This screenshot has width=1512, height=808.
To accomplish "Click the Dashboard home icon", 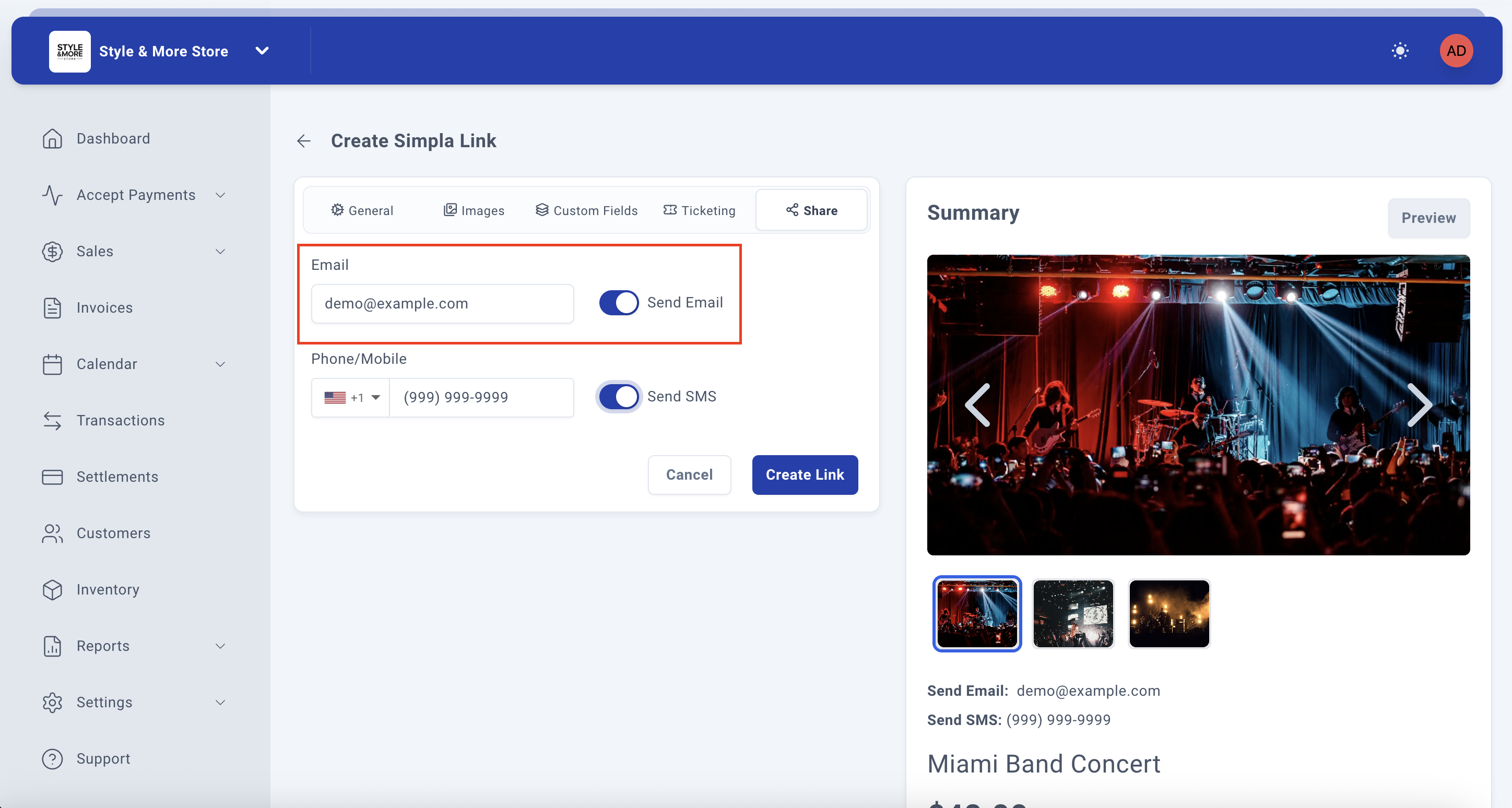I will coord(52,138).
